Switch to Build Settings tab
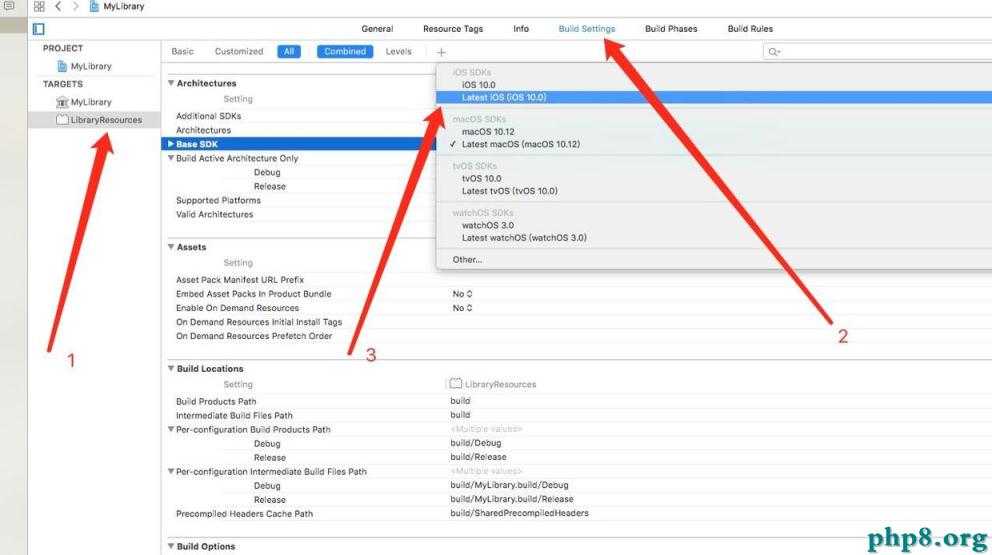The image size is (992, 555). (x=586, y=28)
